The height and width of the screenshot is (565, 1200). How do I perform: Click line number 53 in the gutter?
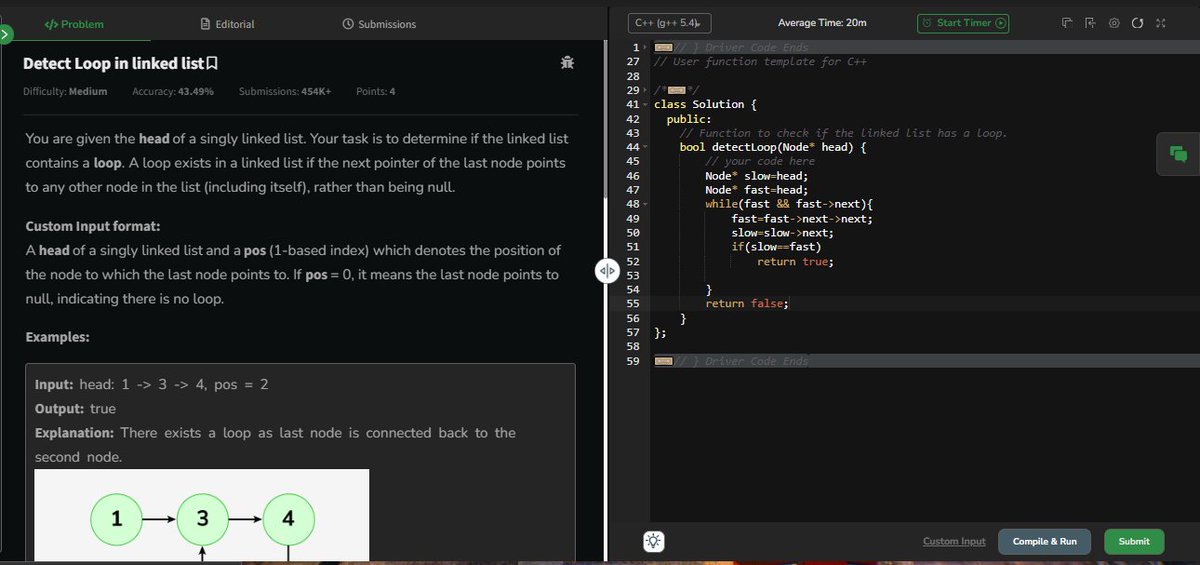click(x=632, y=276)
